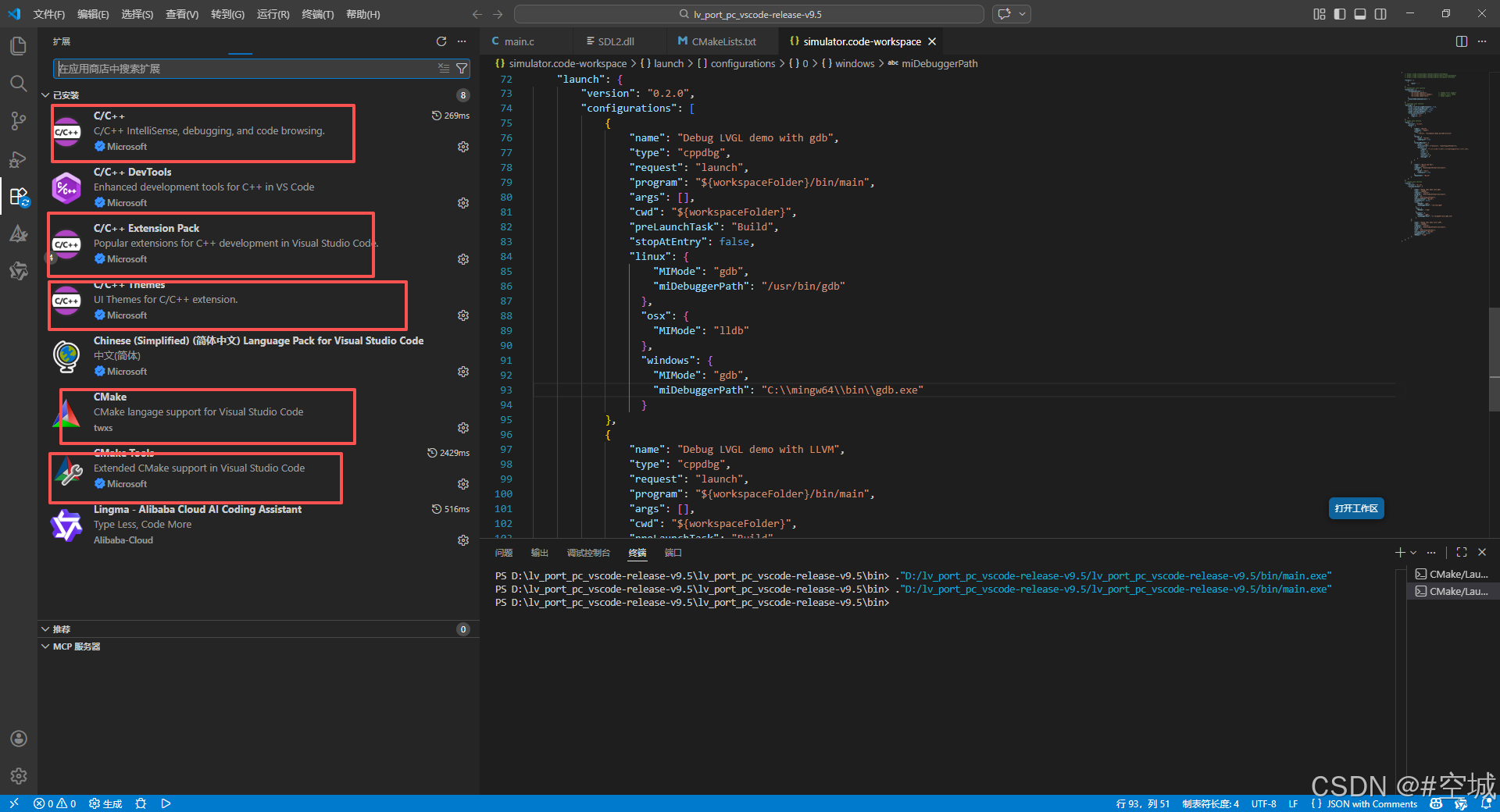Open the extensions filter funnel
Viewport: 1500px width, 812px height.
(462, 69)
